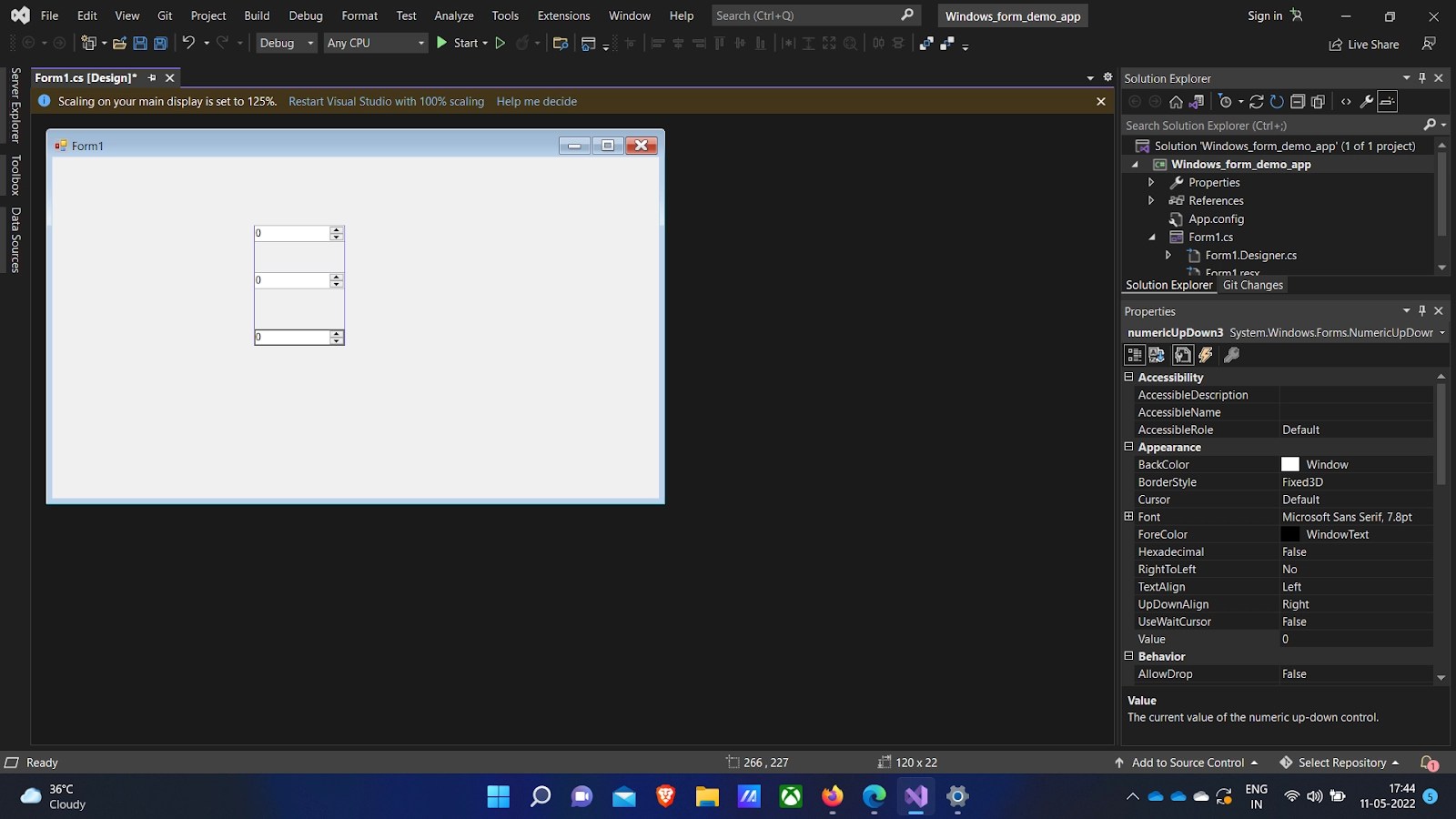This screenshot has width=1456, height=819.
Task: Click the Save All icon
Action: click(x=160, y=43)
